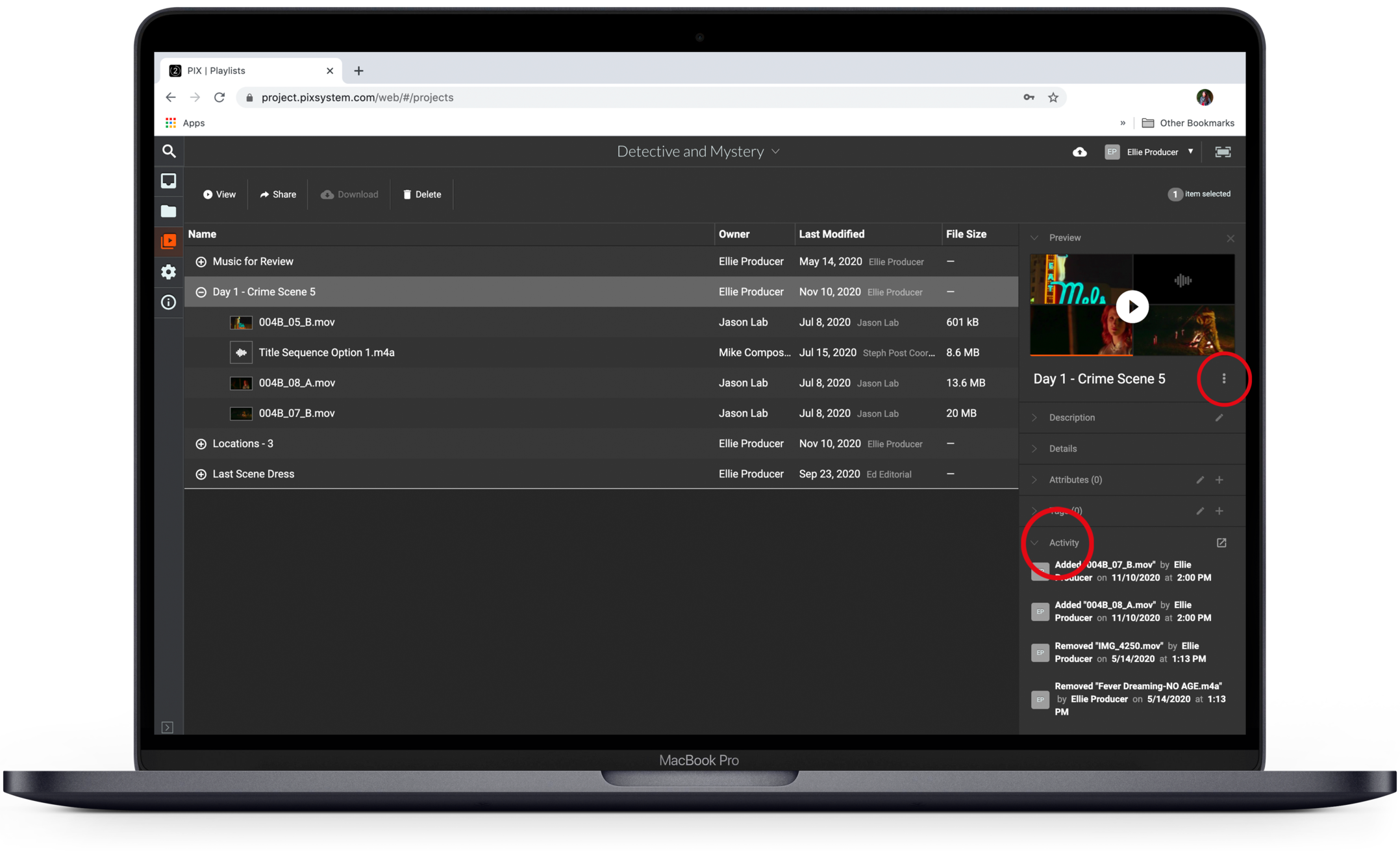This screenshot has height=851, width=1400.
Task: Click the info icon in sidebar
Action: (x=169, y=302)
